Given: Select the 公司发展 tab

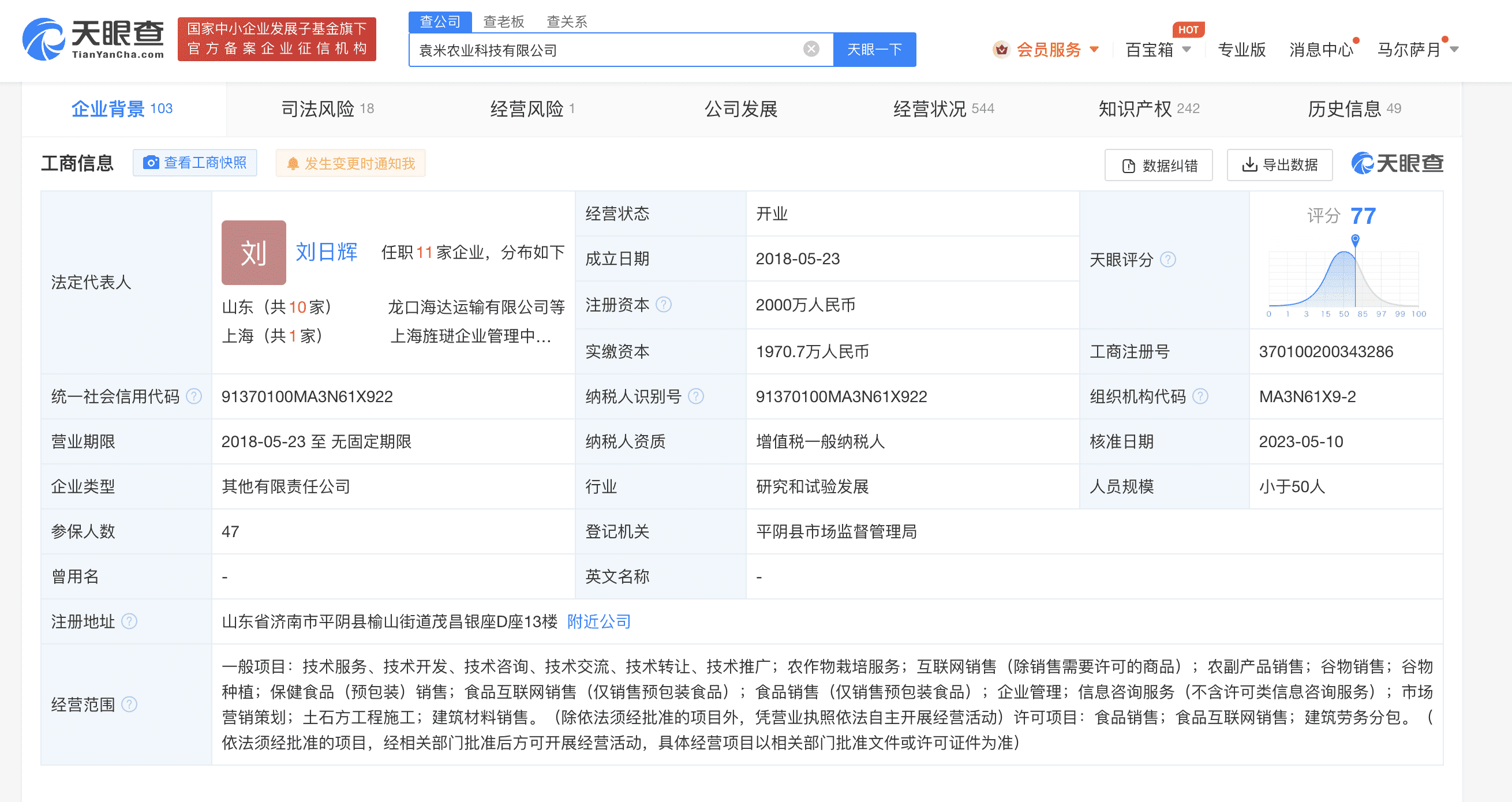Looking at the screenshot, I should coord(741,109).
